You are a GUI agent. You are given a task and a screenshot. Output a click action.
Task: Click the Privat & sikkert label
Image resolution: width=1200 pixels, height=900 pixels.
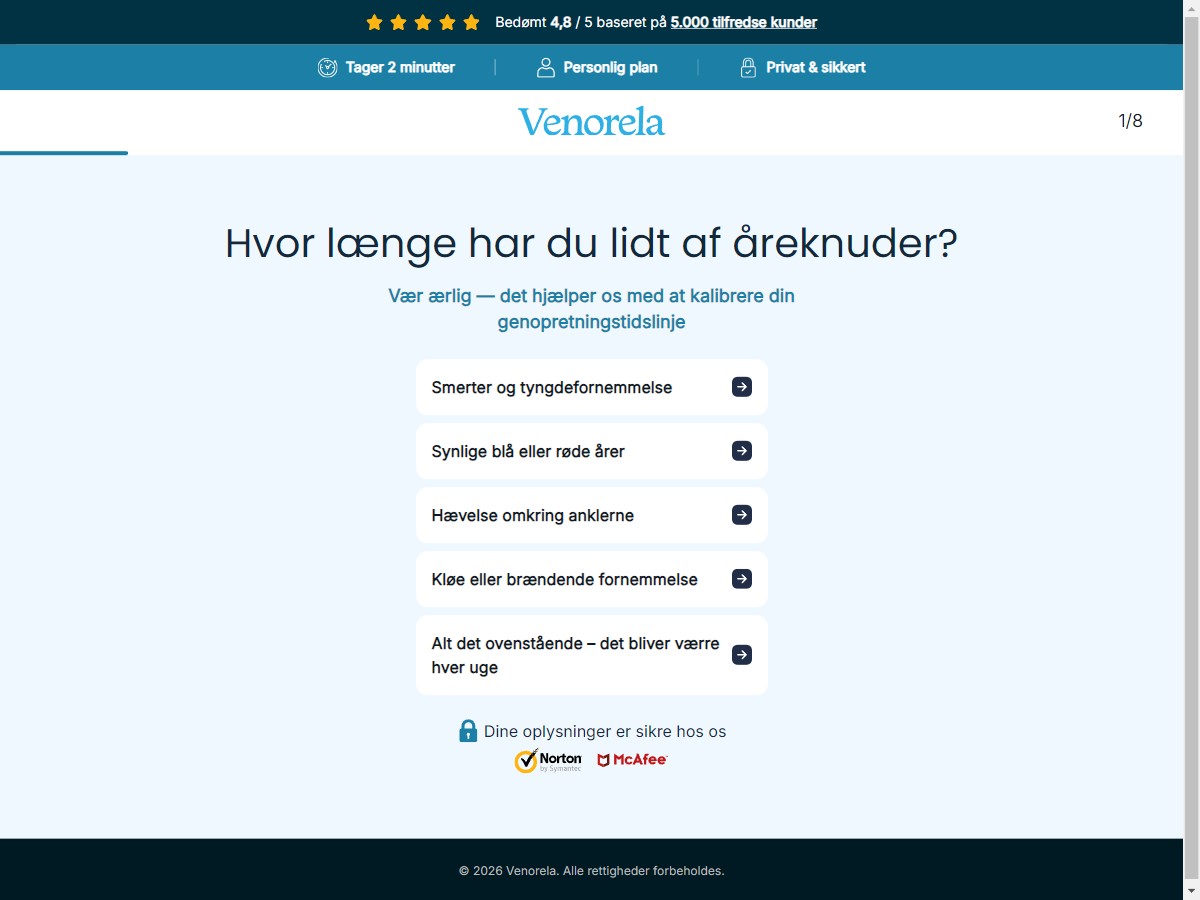[x=816, y=68]
